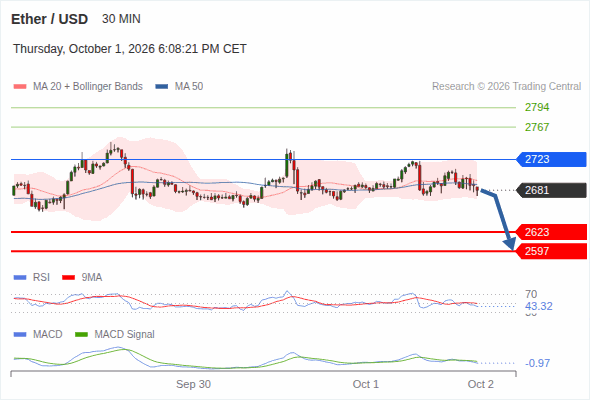Click the RSI 70 level label

click(531, 294)
